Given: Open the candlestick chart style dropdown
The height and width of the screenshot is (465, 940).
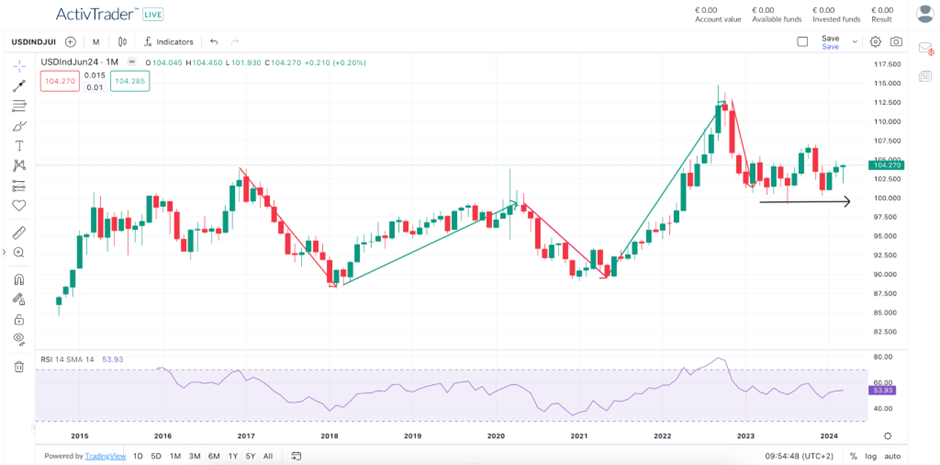Looking at the screenshot, I should pos(122,42).
